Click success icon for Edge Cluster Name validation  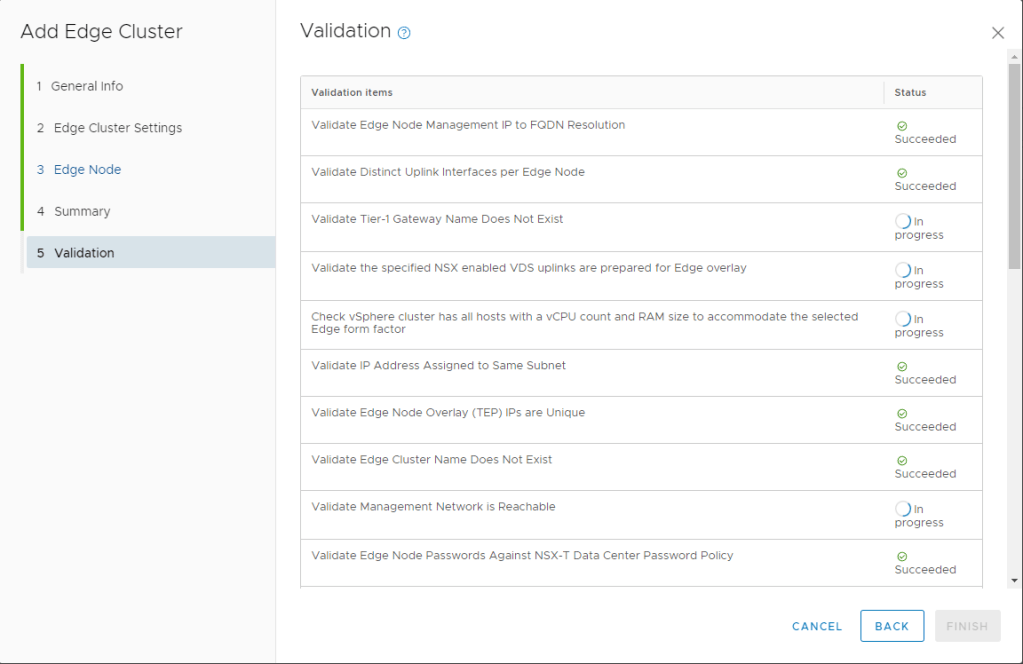coord(902,461)
